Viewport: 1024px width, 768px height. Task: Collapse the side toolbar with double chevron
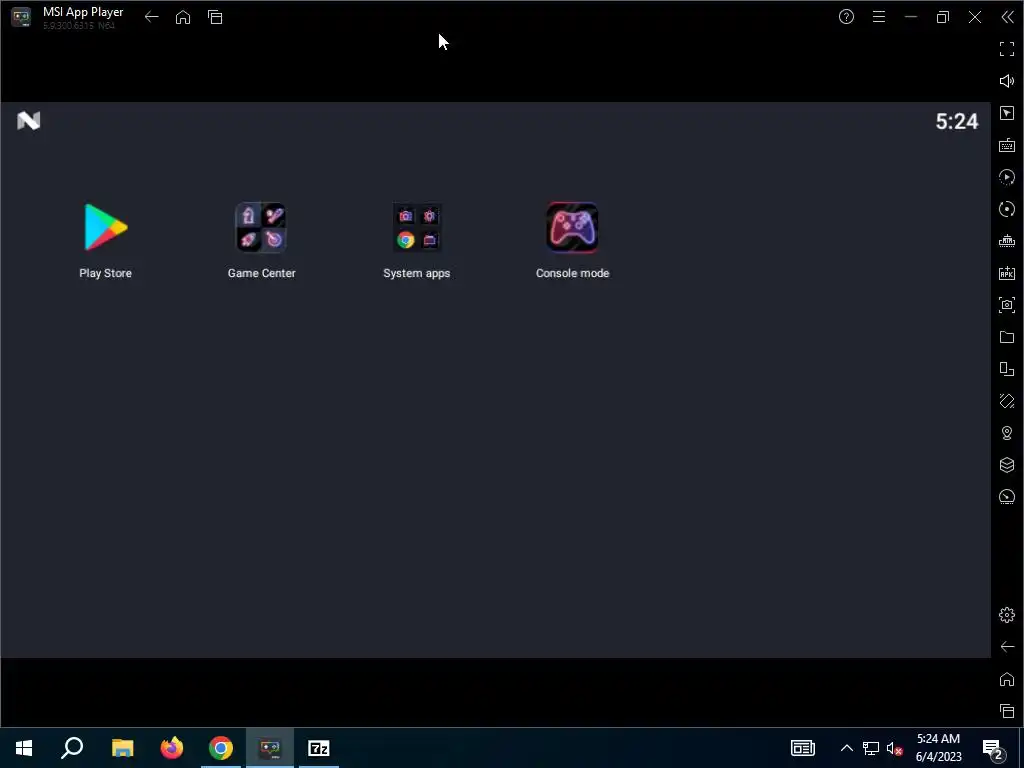click(x=1007, y=17)
